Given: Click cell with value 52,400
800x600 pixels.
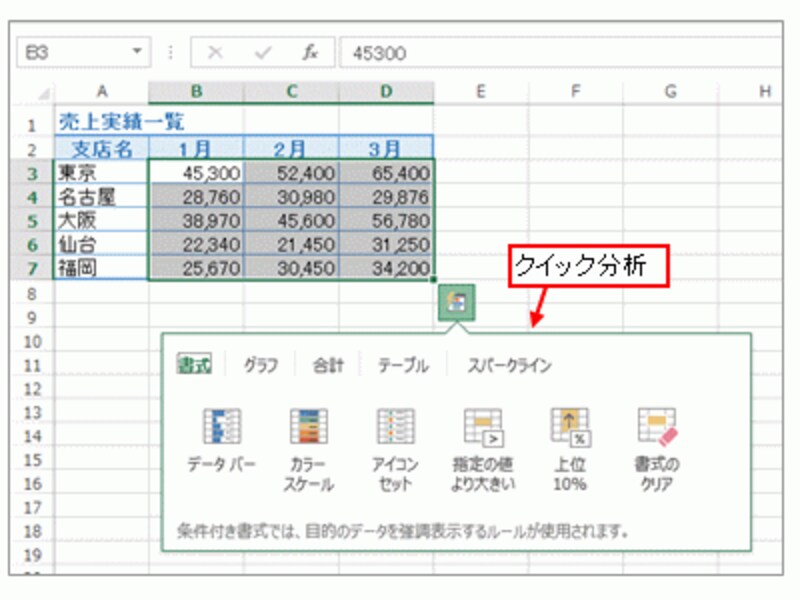Looking at the screenshot, I should (291, 172).
